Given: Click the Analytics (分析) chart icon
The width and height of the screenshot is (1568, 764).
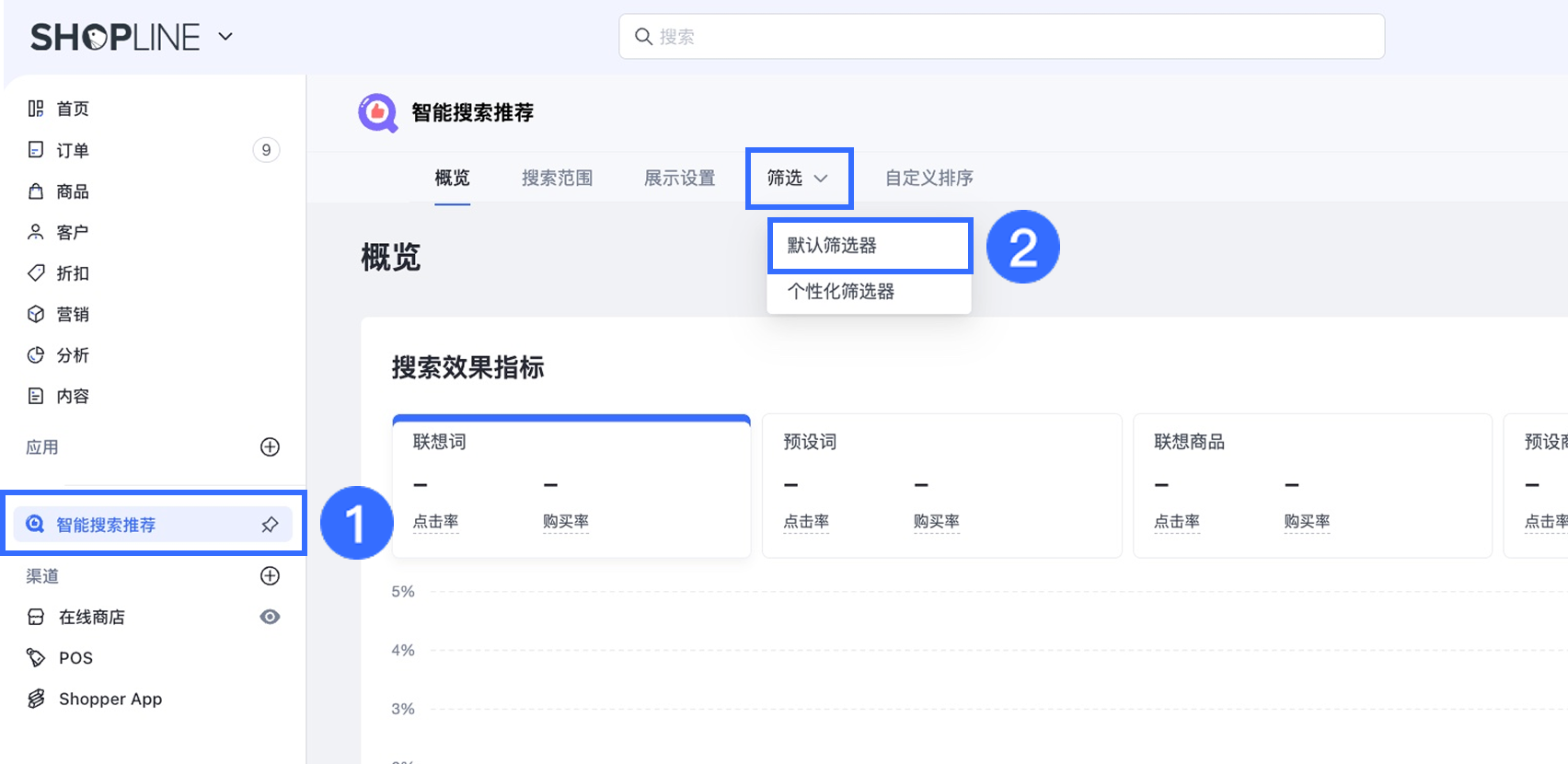Looking at the screenshot, I should point(36,355).
